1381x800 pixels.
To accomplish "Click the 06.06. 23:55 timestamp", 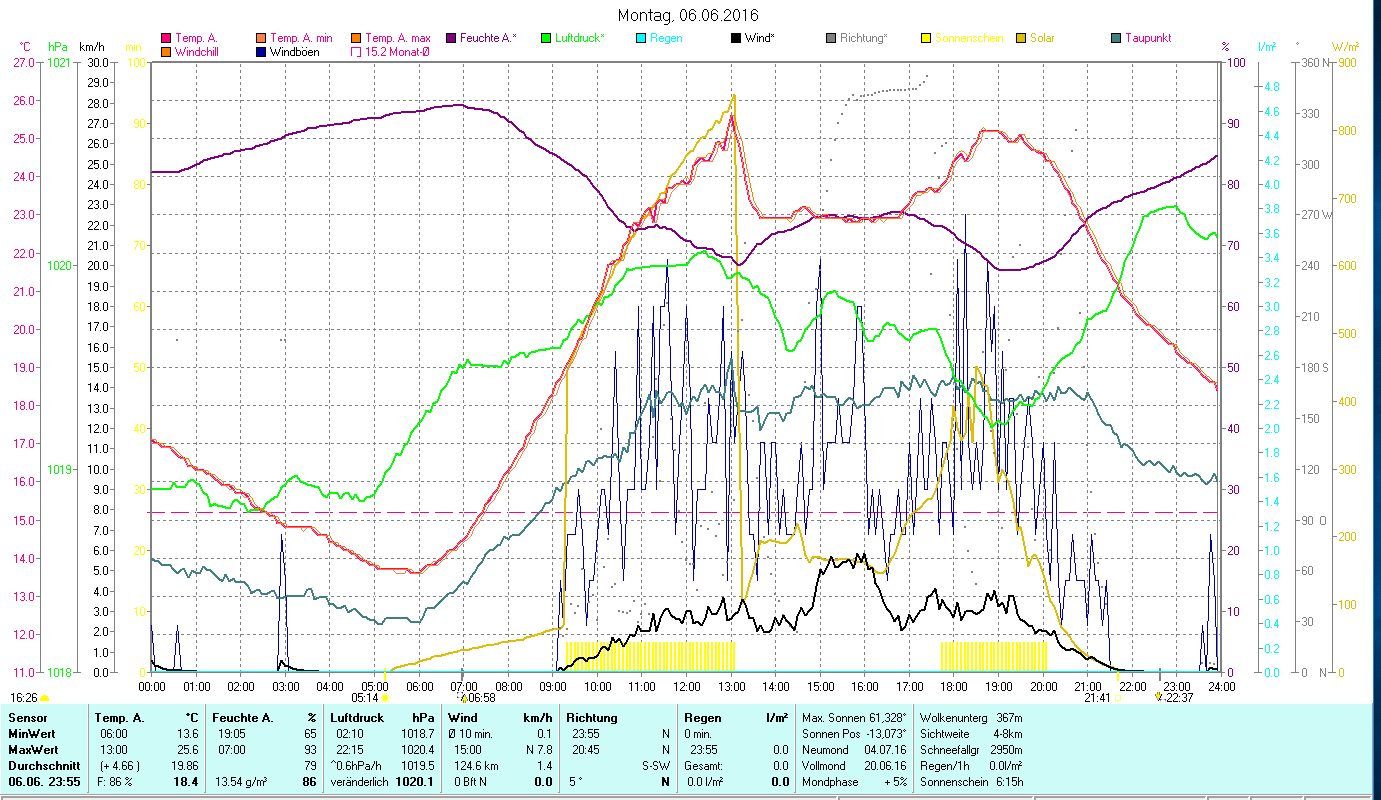I will coord(43,781).
